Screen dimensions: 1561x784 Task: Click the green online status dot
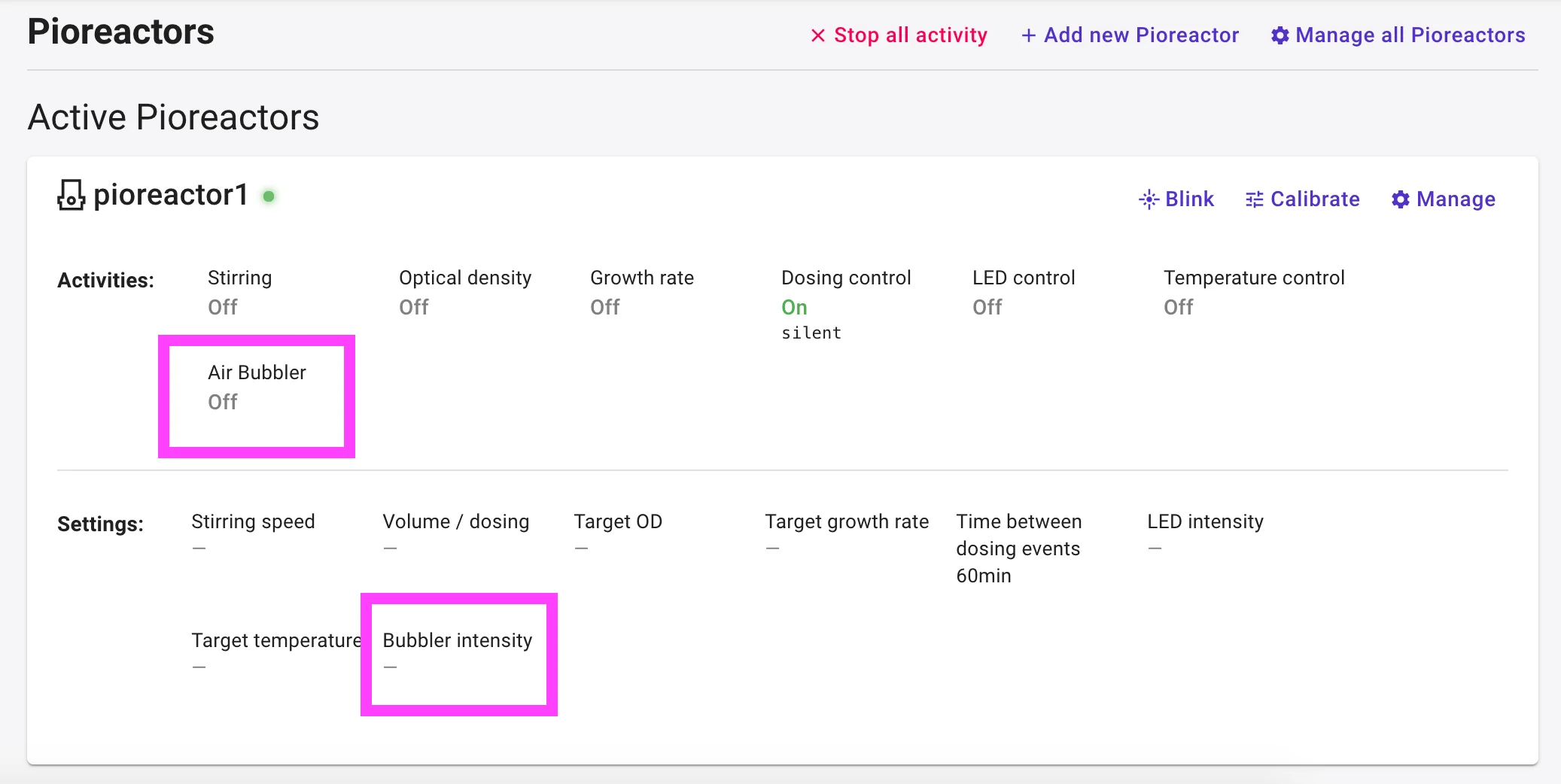coord(269,196)
